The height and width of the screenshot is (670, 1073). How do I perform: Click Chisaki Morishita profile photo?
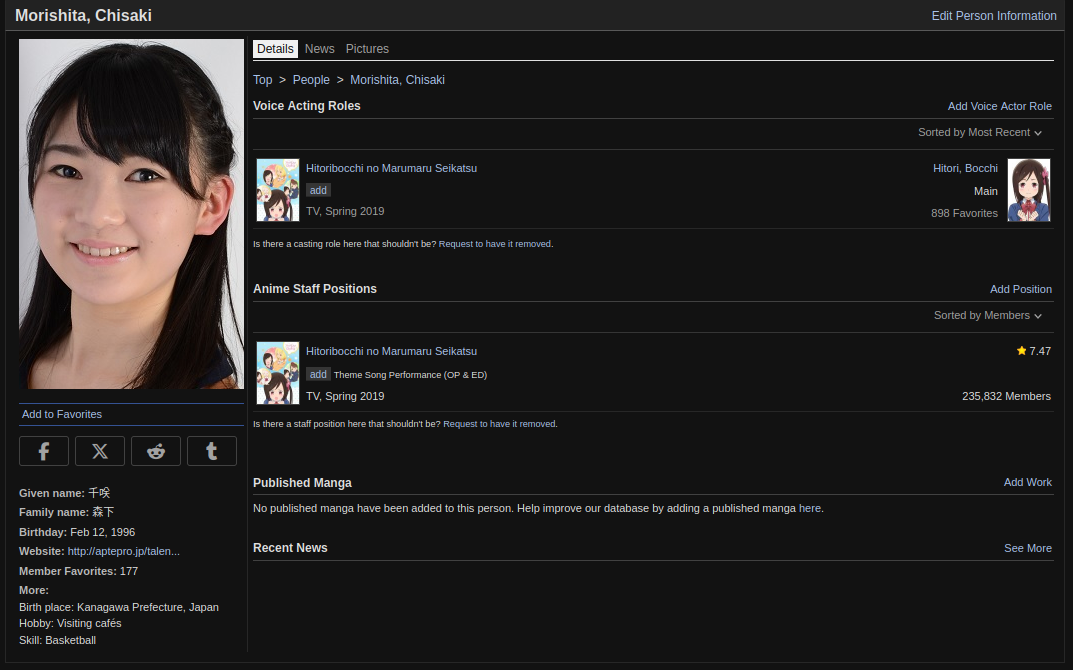click(x=131, y=214)
